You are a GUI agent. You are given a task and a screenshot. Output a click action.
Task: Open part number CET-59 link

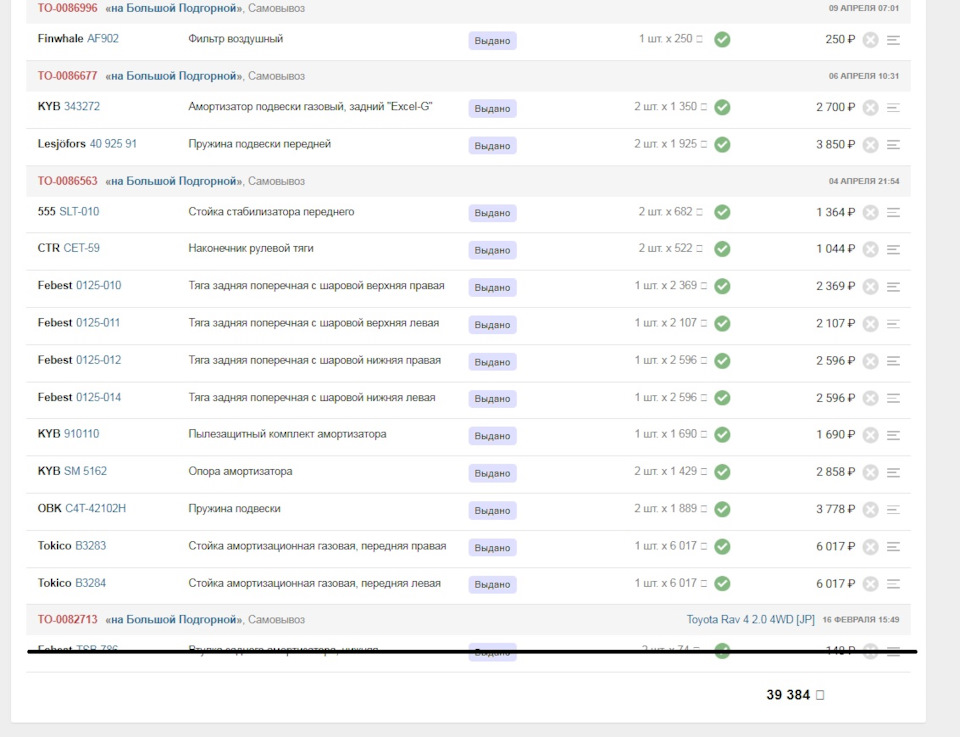point(81,248)
